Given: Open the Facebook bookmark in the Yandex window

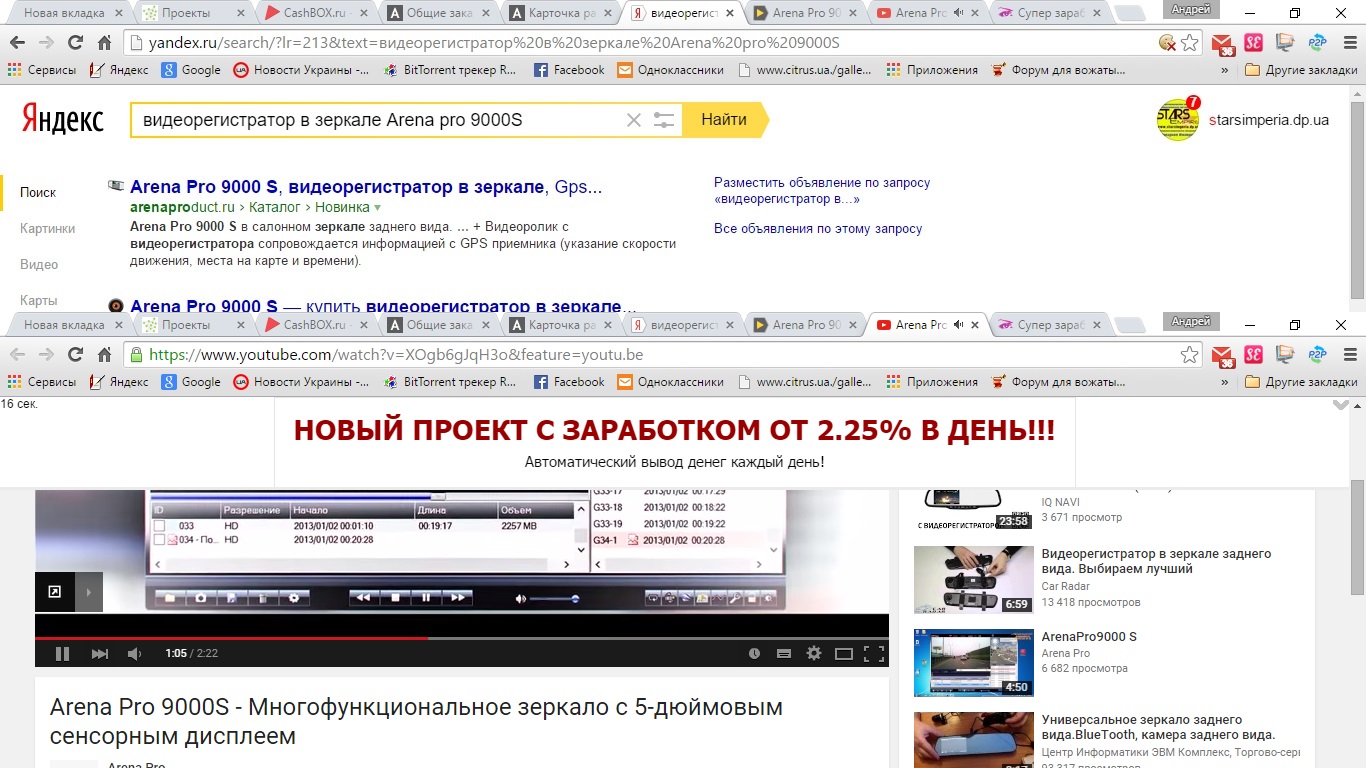Looking at the screenshot, I should (569, 71).
